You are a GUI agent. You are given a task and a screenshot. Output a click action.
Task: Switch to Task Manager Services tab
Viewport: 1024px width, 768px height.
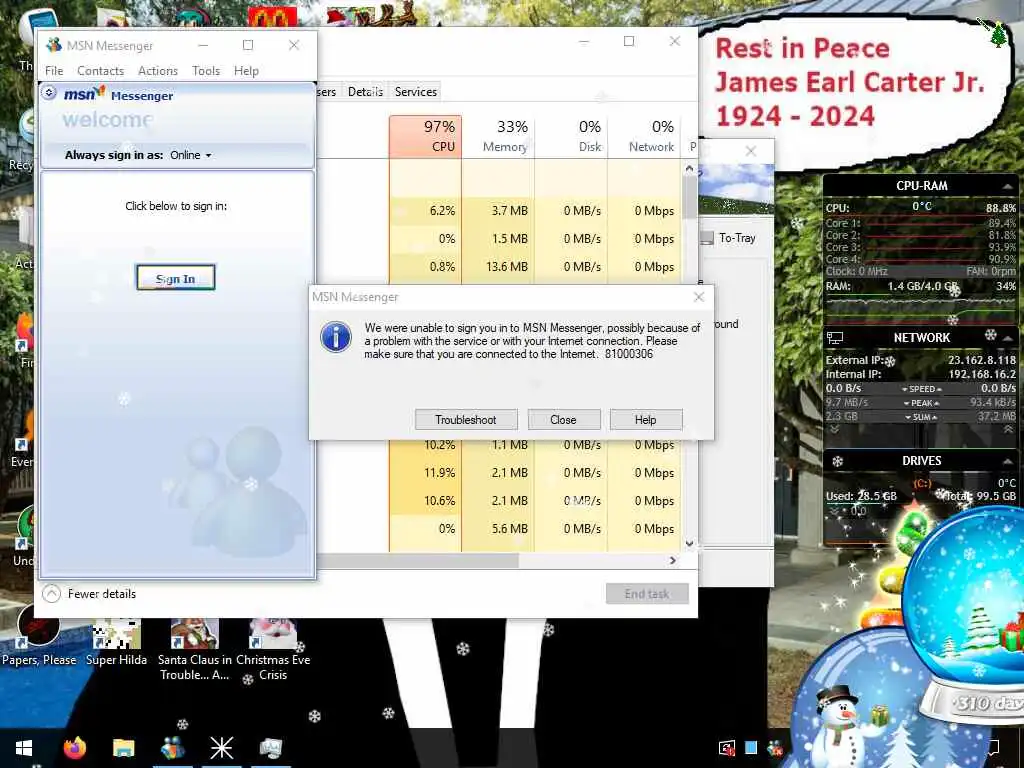coord(415,91)
